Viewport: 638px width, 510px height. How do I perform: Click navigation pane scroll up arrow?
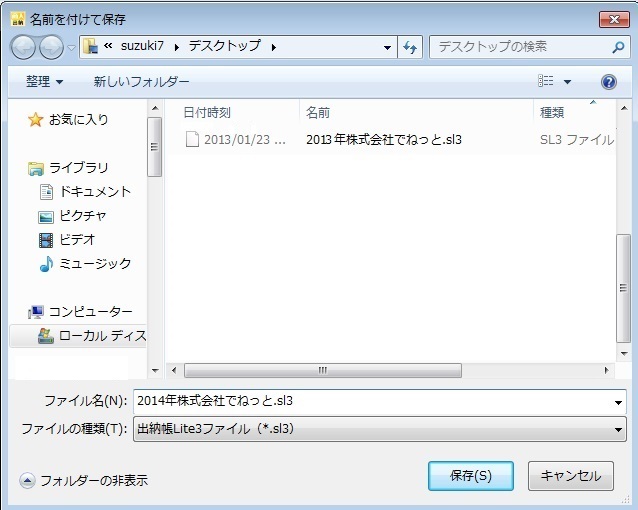pos(155,108)
